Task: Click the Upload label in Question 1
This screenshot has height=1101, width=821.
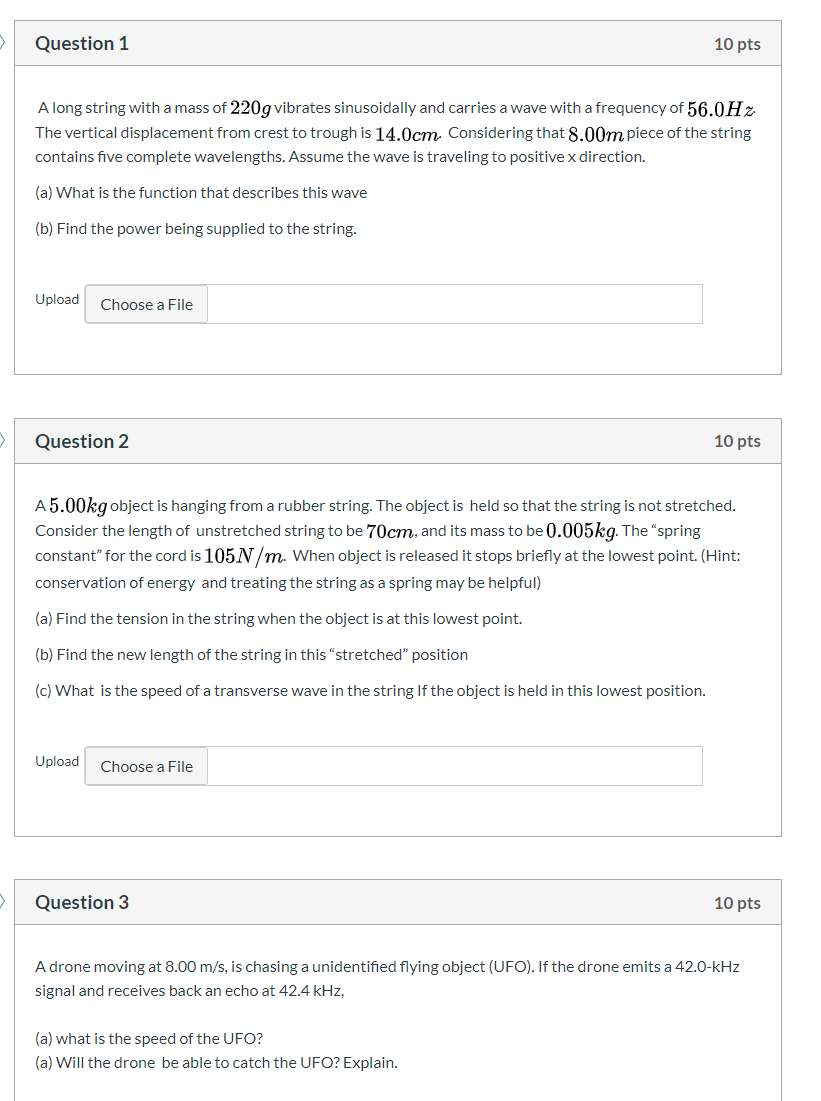Action: [x=57, y=299]
